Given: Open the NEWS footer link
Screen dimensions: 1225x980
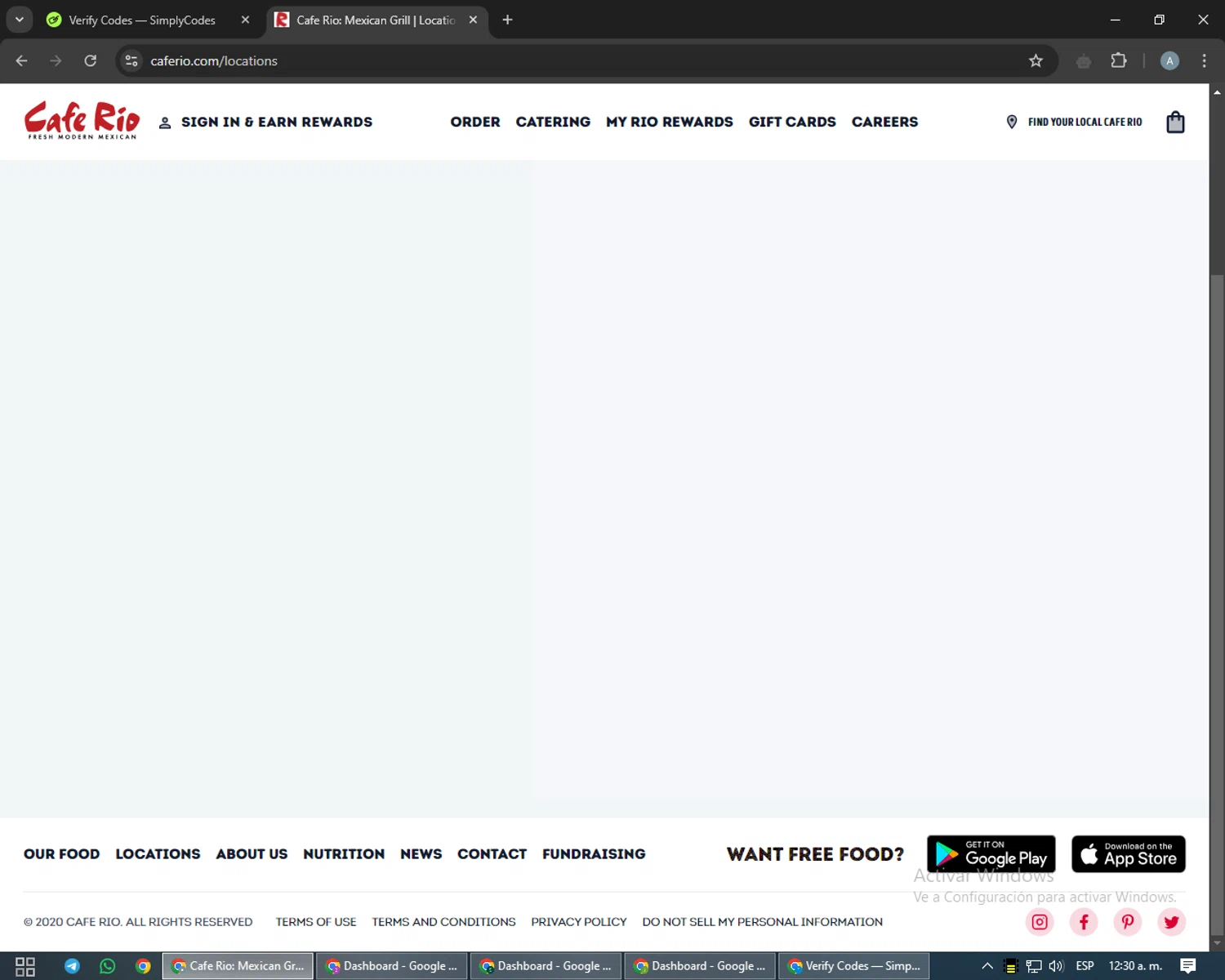Looking at the screenshot, I should tap(421, 854).
